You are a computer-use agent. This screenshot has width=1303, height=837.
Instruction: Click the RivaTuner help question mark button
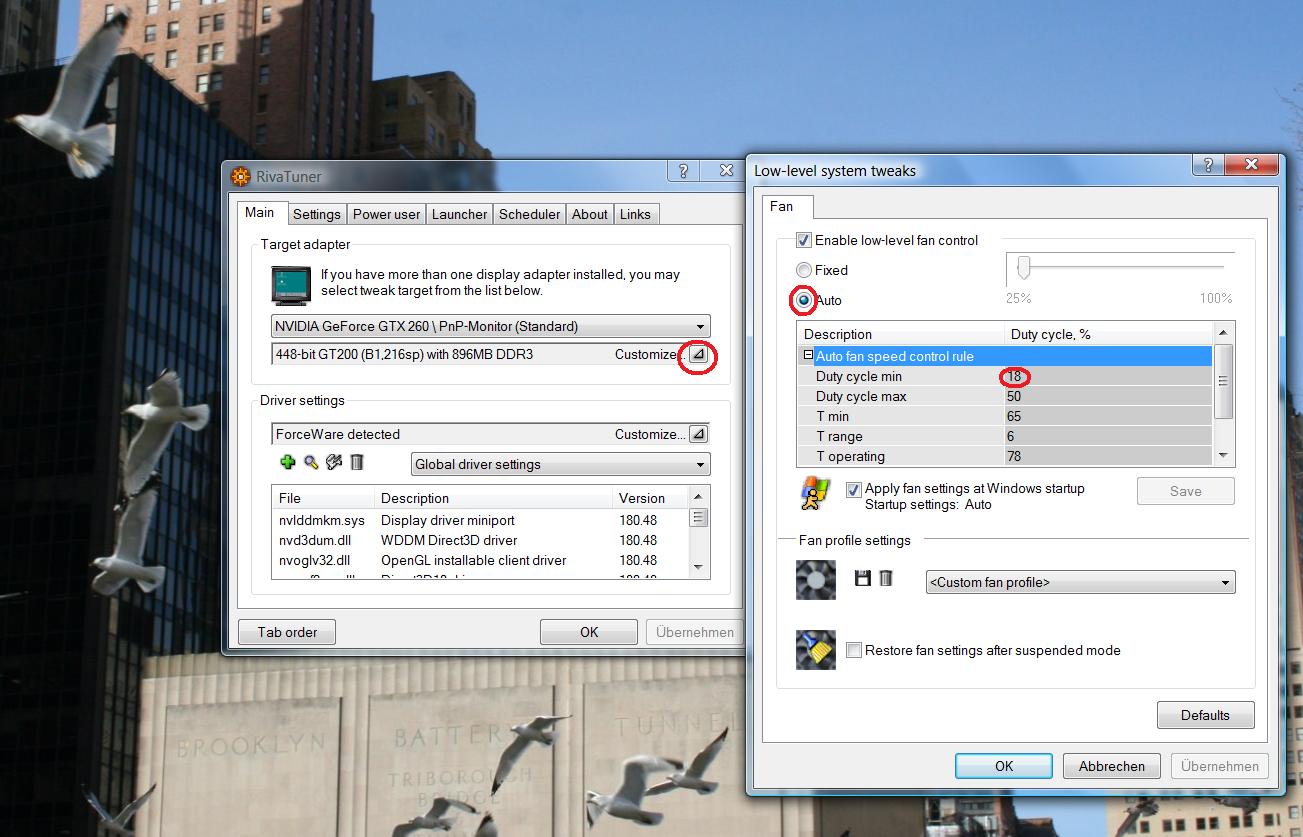683,171
